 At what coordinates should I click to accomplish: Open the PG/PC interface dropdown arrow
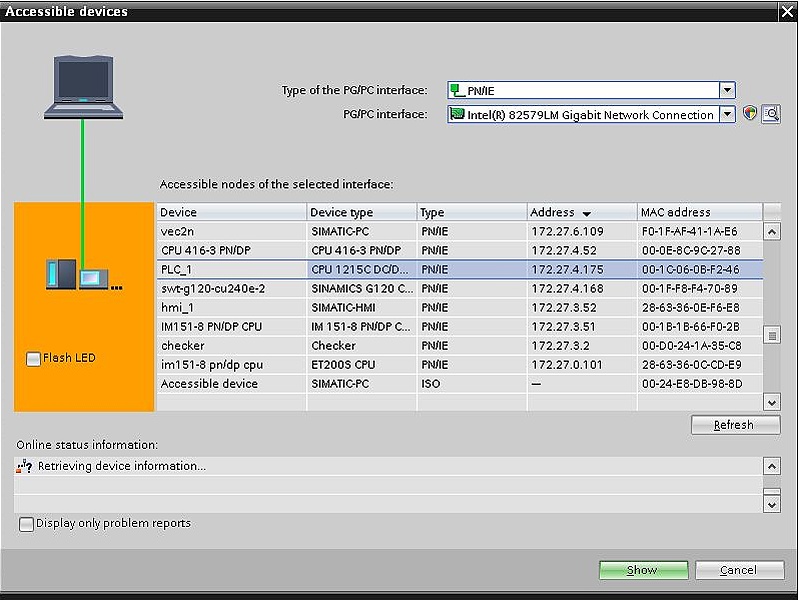click(727, 114)
